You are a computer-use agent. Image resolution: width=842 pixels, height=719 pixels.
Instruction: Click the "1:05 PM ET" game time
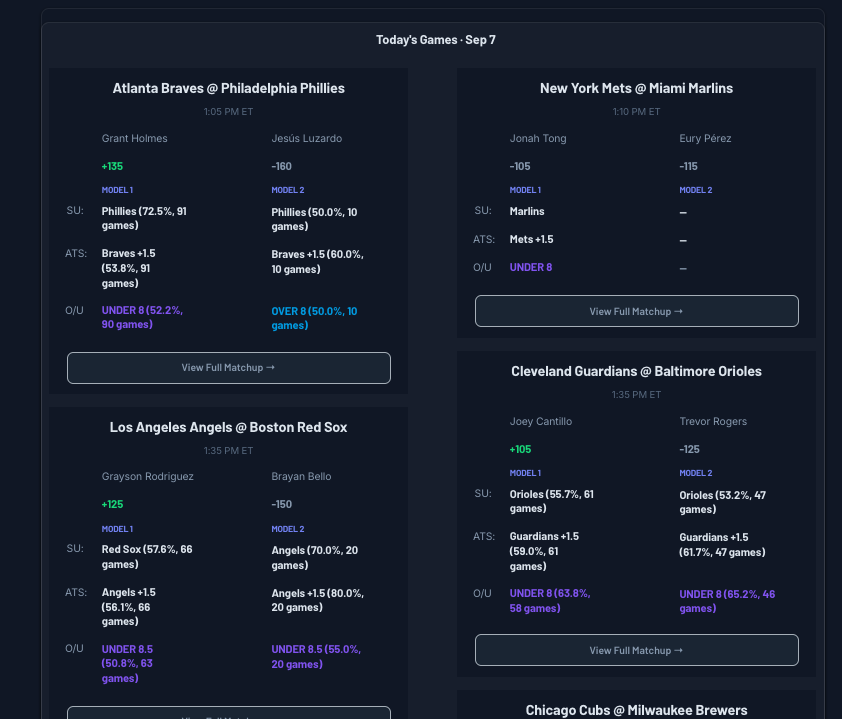click(x=228, y=112)
